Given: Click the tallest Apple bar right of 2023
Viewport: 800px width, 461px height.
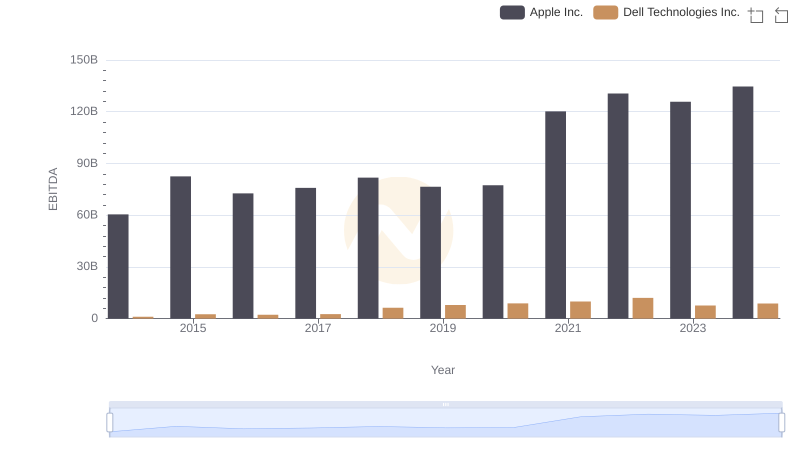Looking at the screenshot, I should coord(743,202).
